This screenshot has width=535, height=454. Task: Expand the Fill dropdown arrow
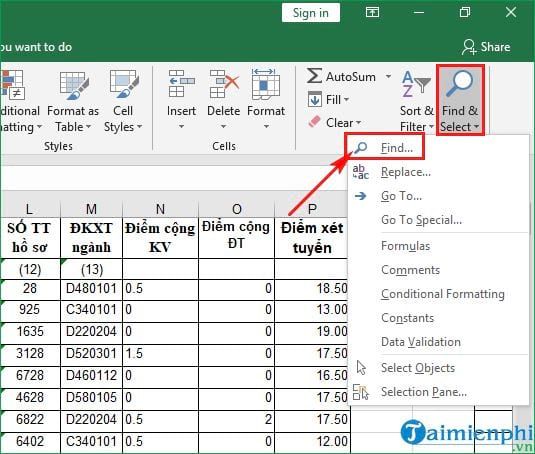(346, 100)
